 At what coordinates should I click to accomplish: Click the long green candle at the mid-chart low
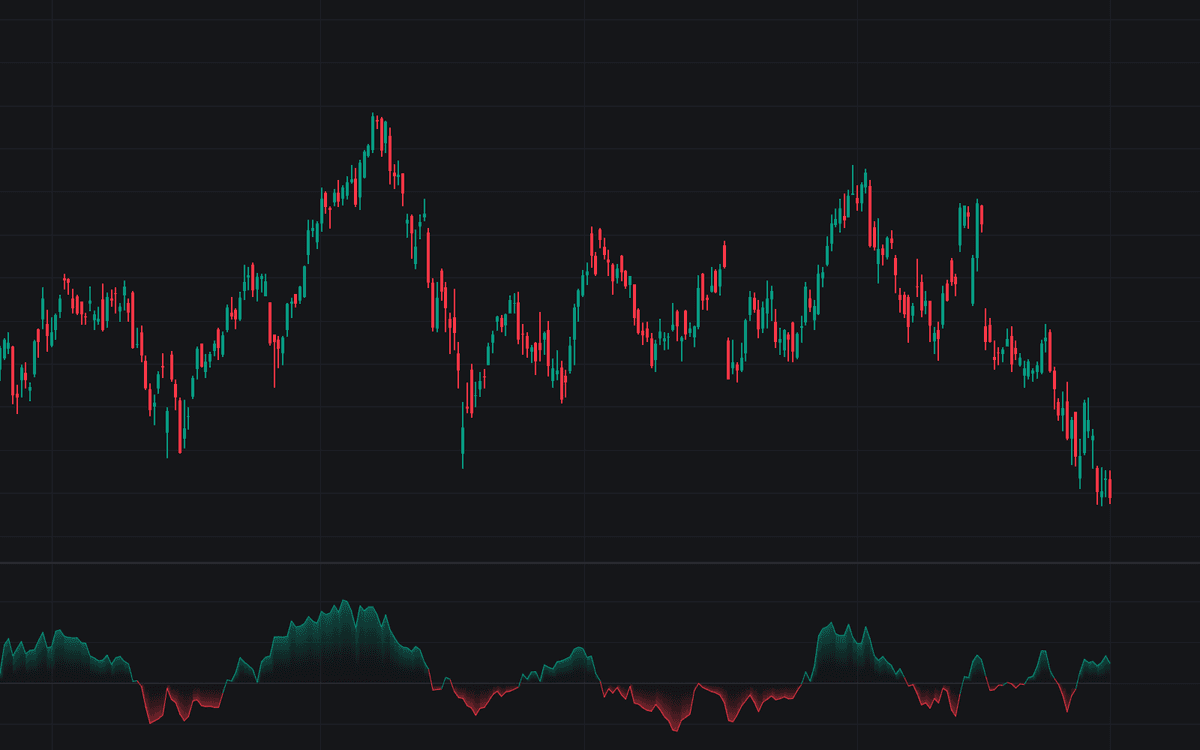(x=463, y=435)
